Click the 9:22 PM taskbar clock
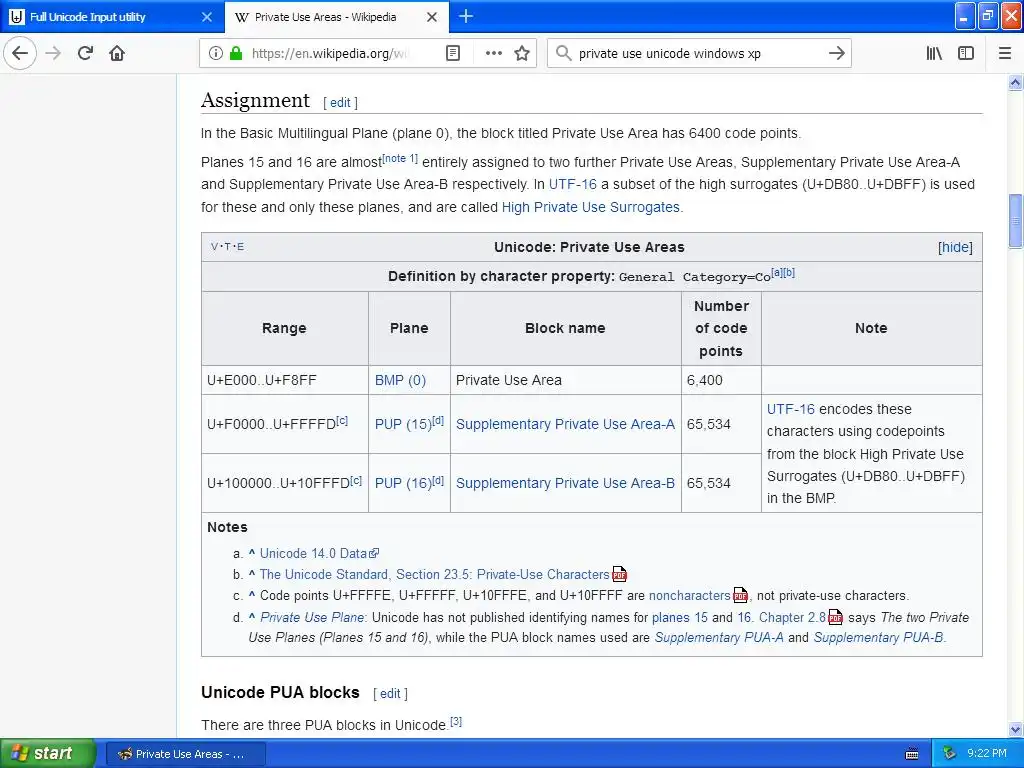The image size is (1024, 768). tap(987, 754)
